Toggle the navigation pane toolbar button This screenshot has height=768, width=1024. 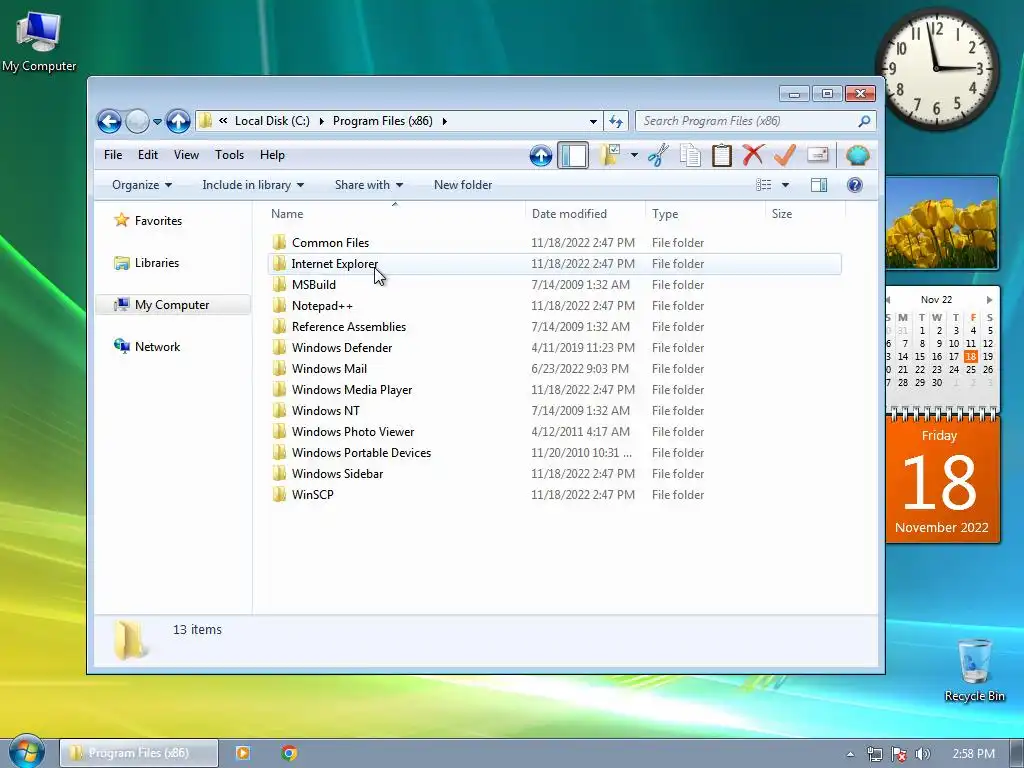pyautogui.click(x=573, y=155)
